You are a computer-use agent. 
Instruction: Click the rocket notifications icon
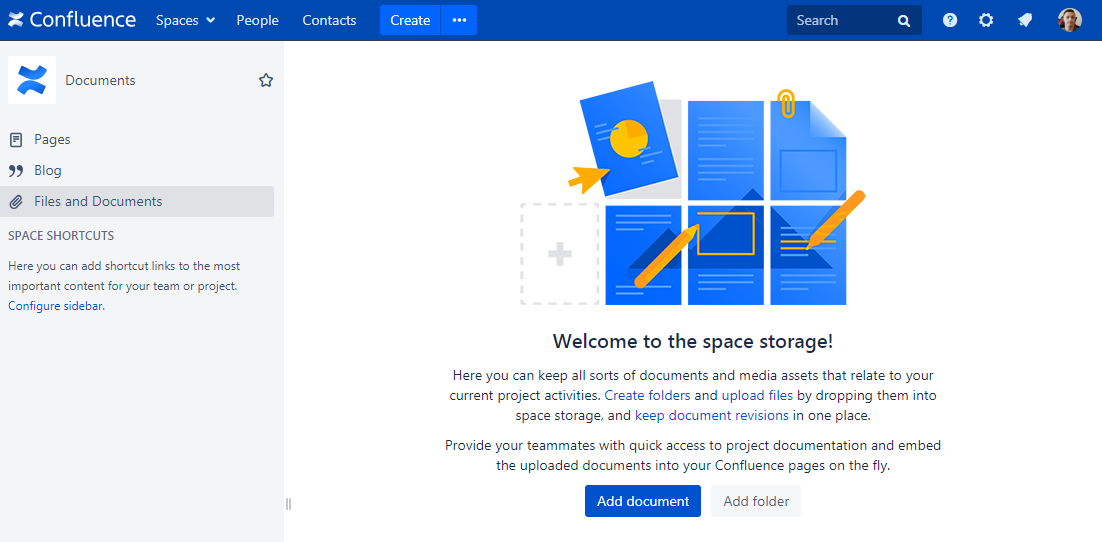coord(1025,20)
